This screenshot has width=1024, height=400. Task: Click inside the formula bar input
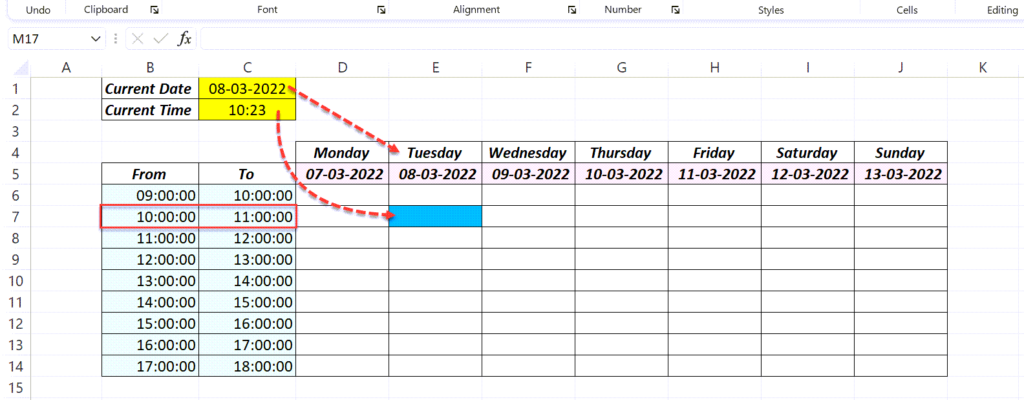pyautogui.click(x=611, y=39)
